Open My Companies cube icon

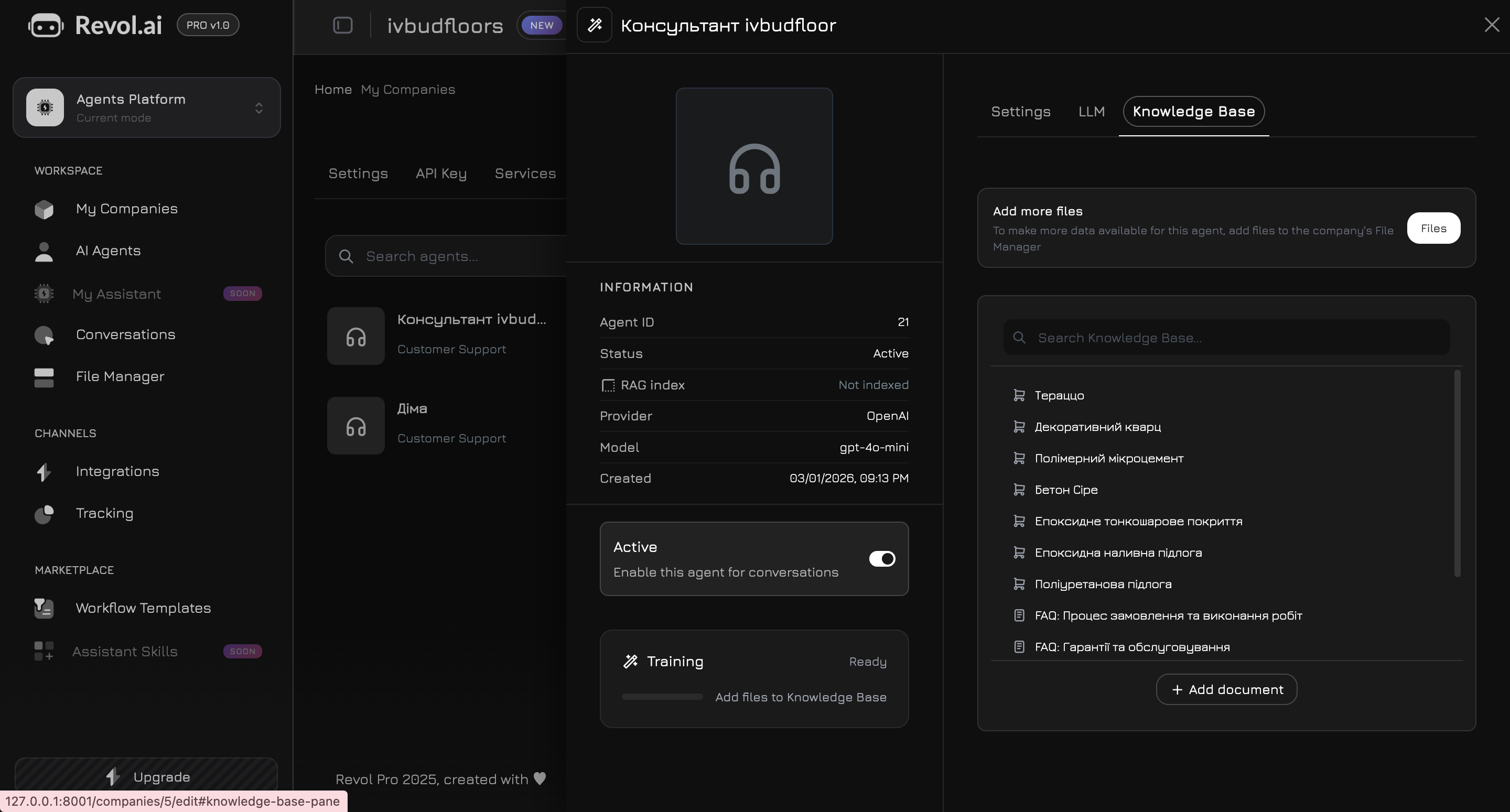pos(44,209)
